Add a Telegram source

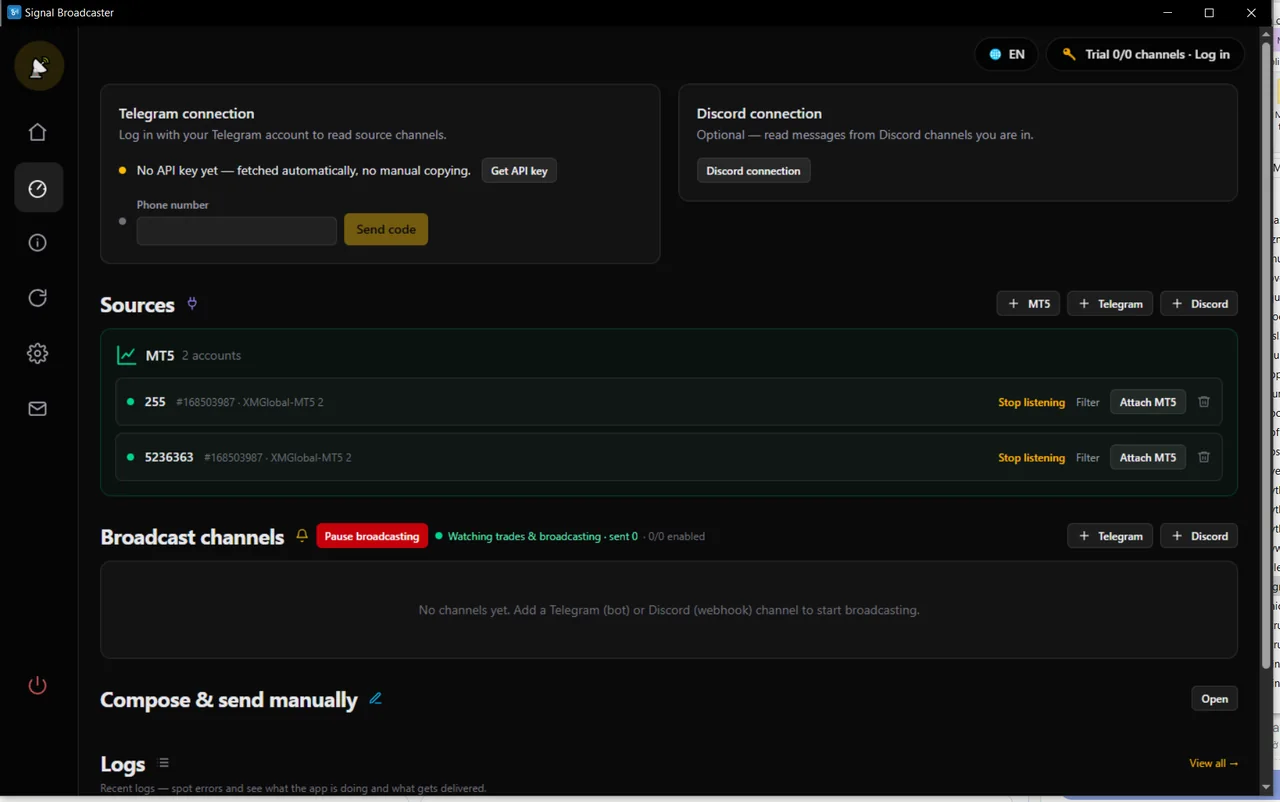(x=1110, y=304)
